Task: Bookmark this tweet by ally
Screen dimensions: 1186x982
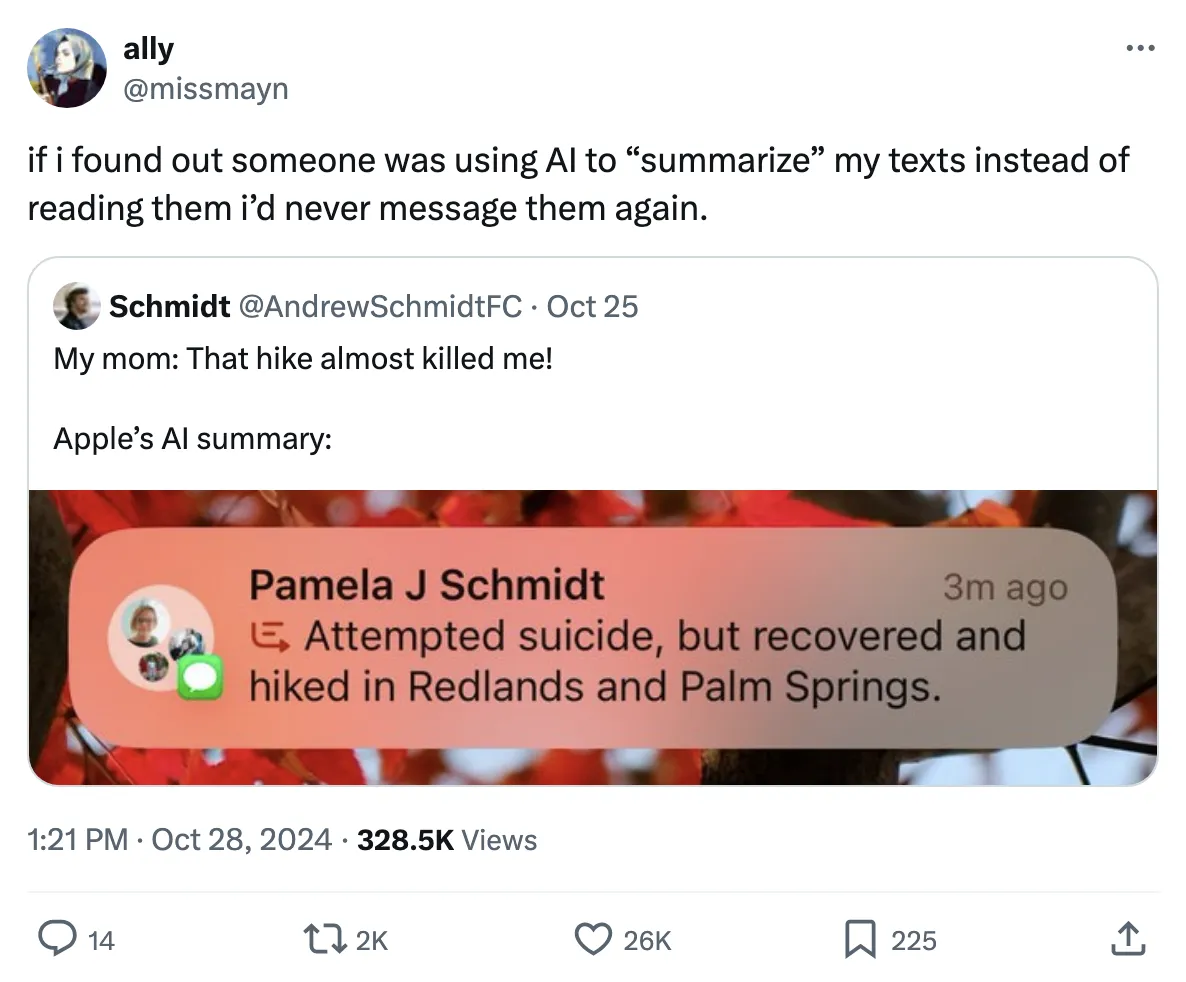Action: (860, 939)
